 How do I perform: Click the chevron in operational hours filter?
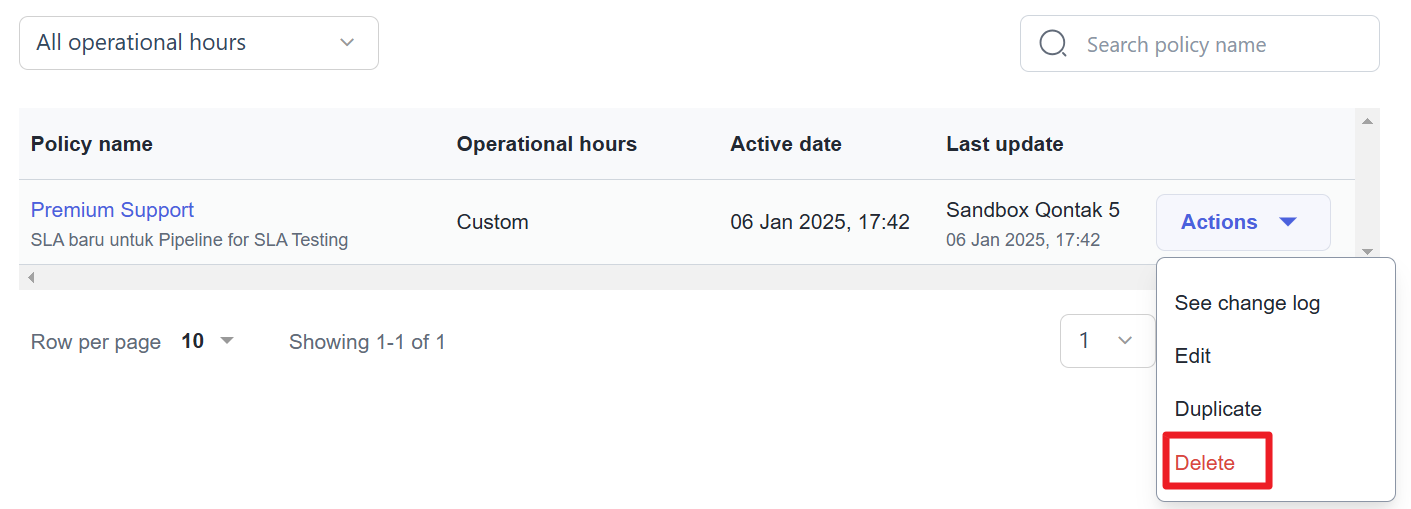(x=347, y=43)
